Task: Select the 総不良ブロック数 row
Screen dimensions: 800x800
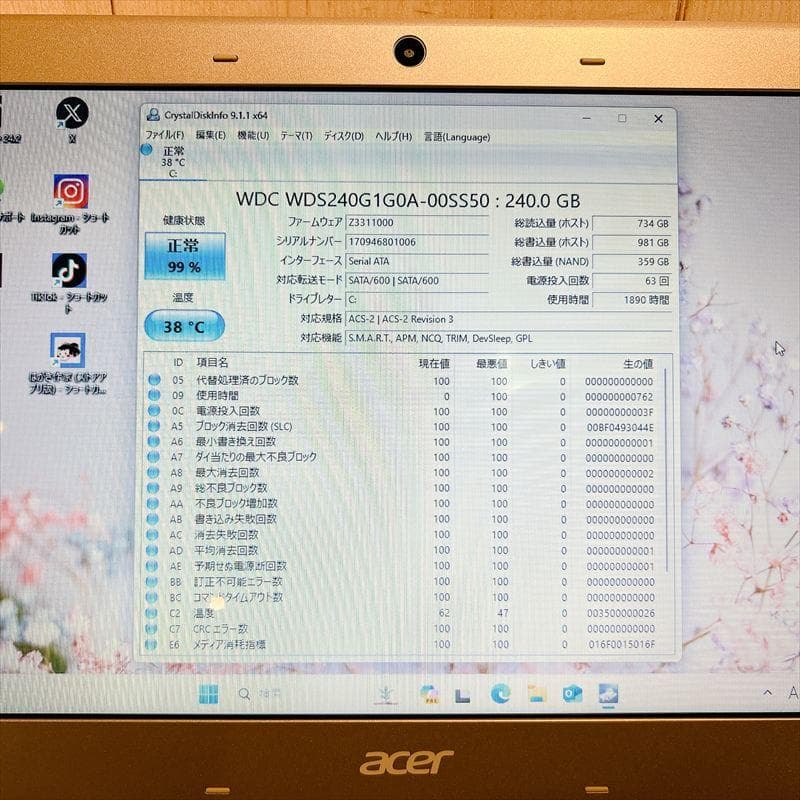Action: click(403, 488)
